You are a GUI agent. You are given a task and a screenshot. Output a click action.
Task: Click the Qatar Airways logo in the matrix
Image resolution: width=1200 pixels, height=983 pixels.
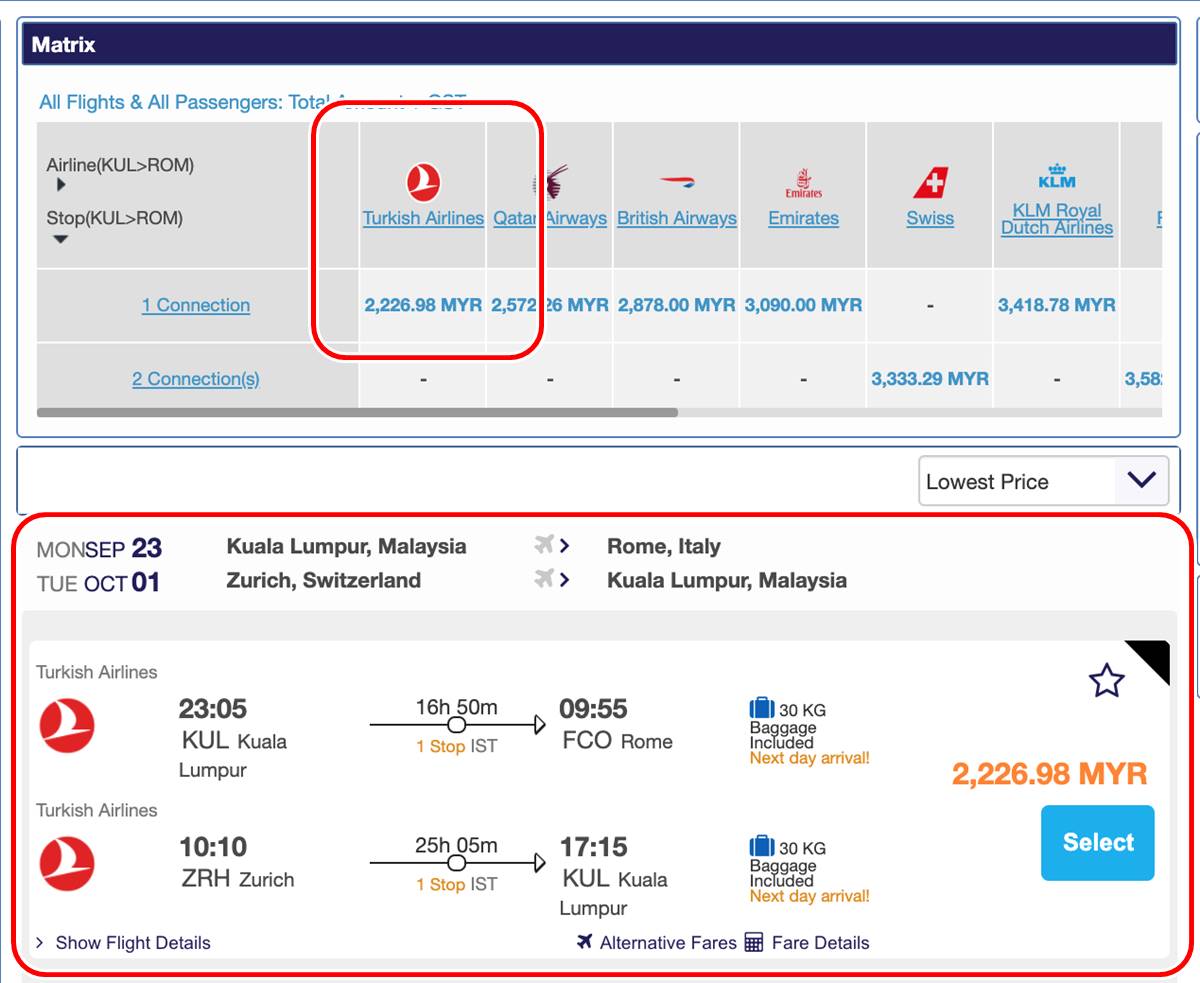pyautogui.click(x=551, y=183)
